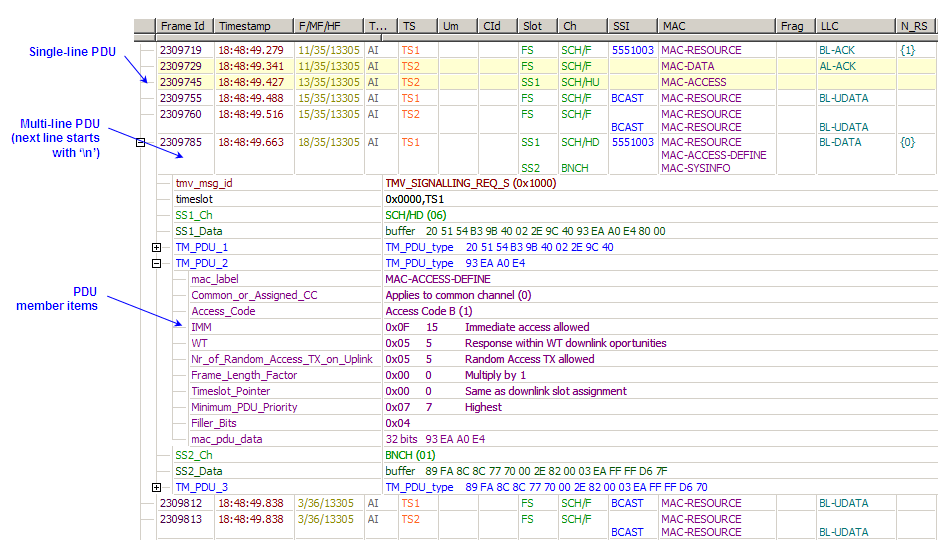951x556 pixels.
Task: Expand the TM_PDU_1 tree node
Action: pyautogui.click(x=156, y=247)
